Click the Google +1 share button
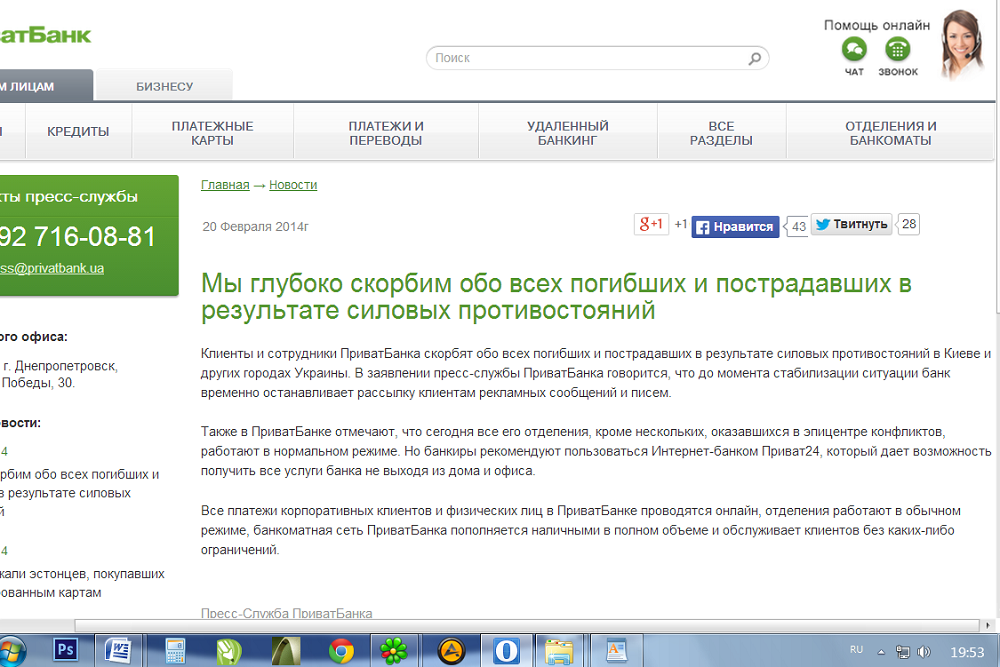Screen dimensions: 1000x667 (651, 224)
